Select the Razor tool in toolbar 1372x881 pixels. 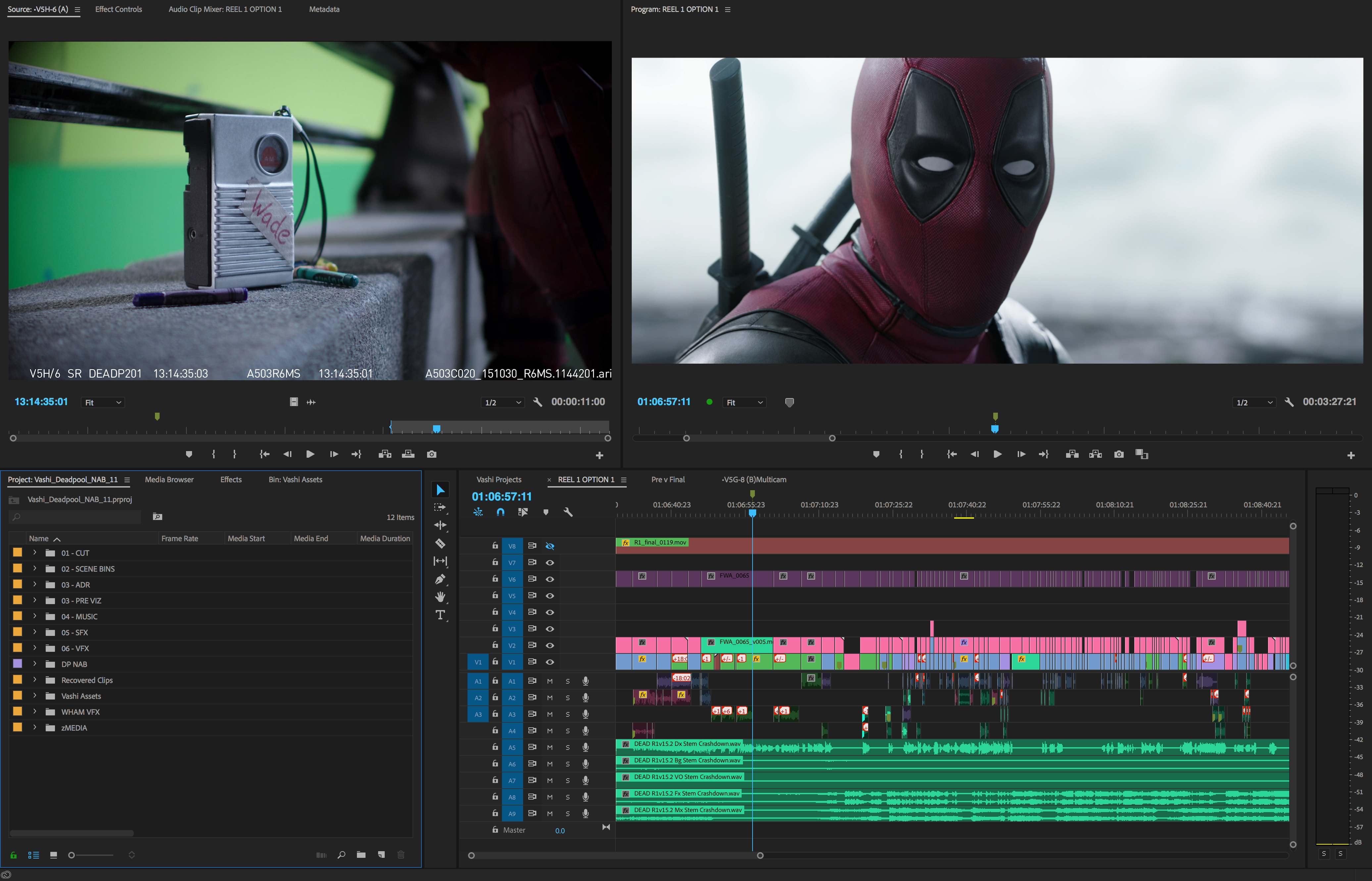tap(440, 544)
